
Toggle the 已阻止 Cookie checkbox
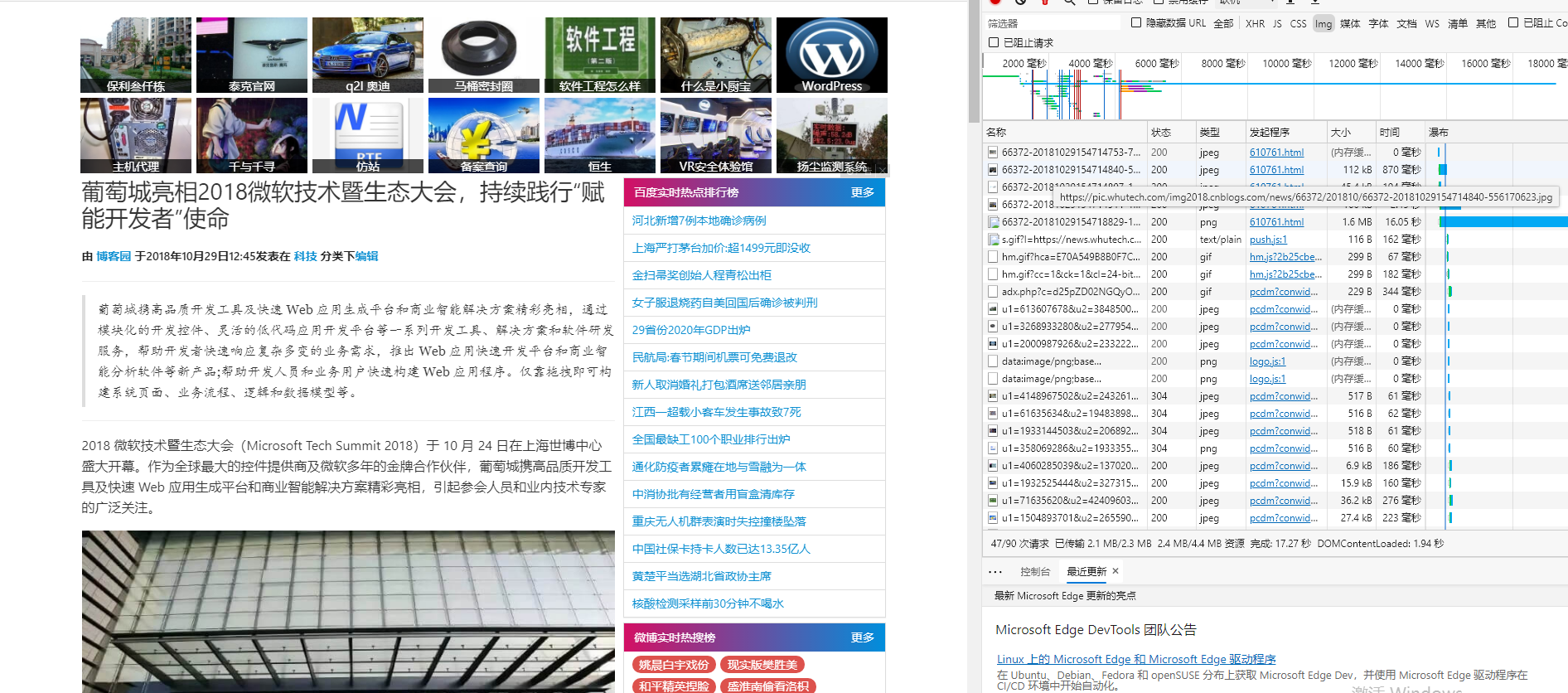pyautogui.click(x=1513, y=23)
